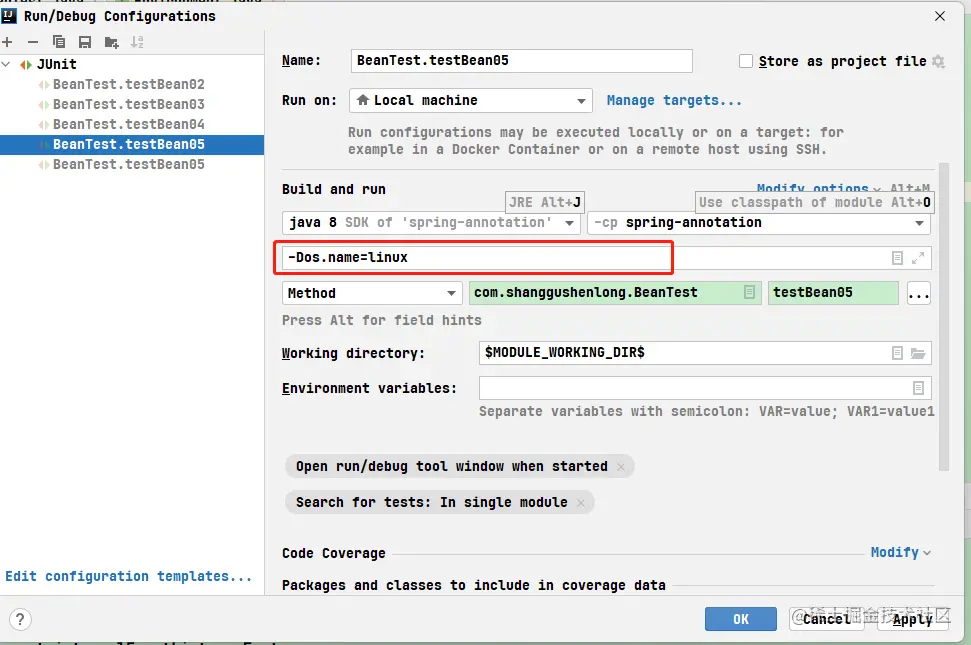Remove 'Search for tests: In single module' tag
The image size is (971, 645).
[581, 502]
